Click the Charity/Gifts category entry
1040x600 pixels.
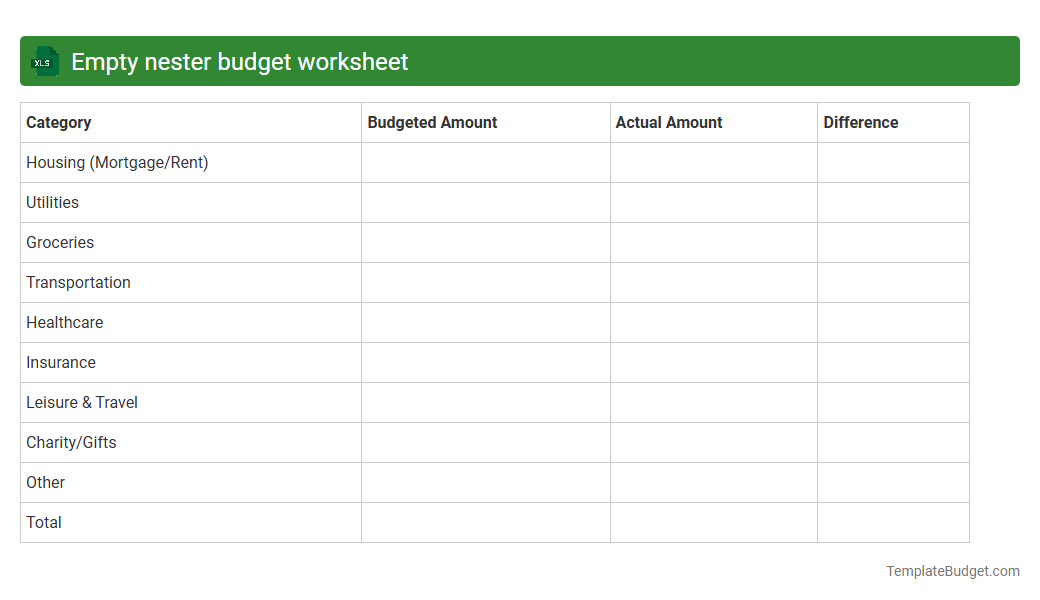(70, 442)
